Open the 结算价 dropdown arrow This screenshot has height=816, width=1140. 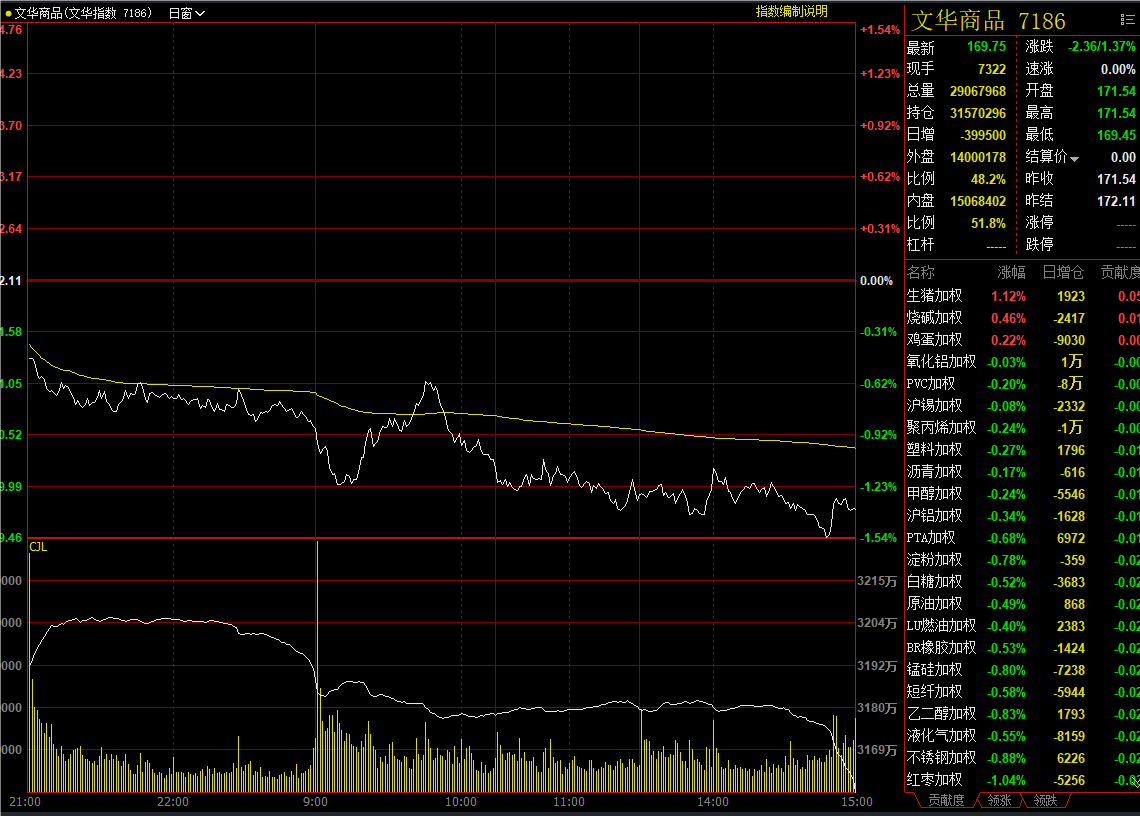pos(1075,158)
